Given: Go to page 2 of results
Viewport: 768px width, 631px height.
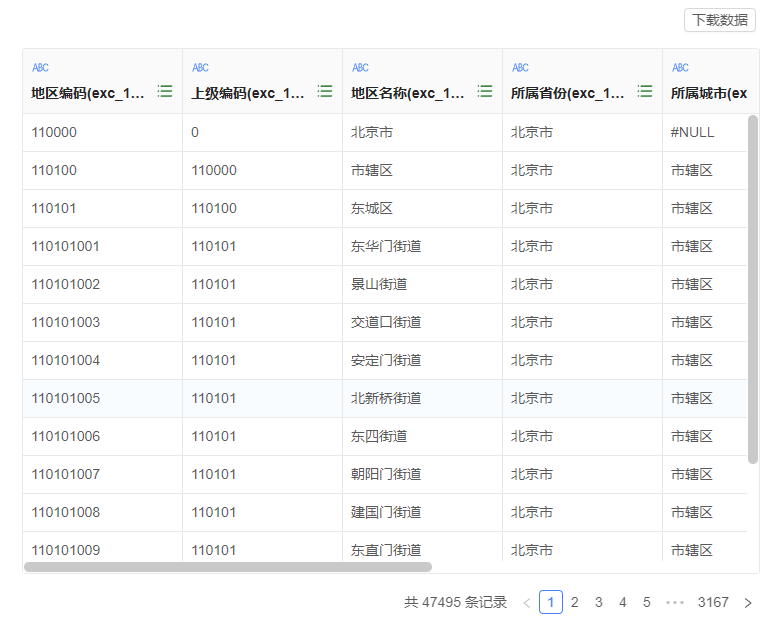Looking at the screenshot, I should (575, 602).
